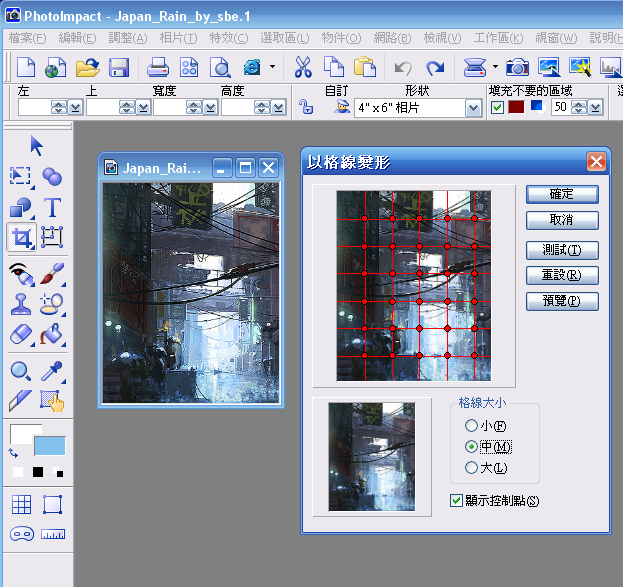This screenshot has width=623, height=587.
Task: Select the 小(F) small grid radio button
Action: click(471, 426)
